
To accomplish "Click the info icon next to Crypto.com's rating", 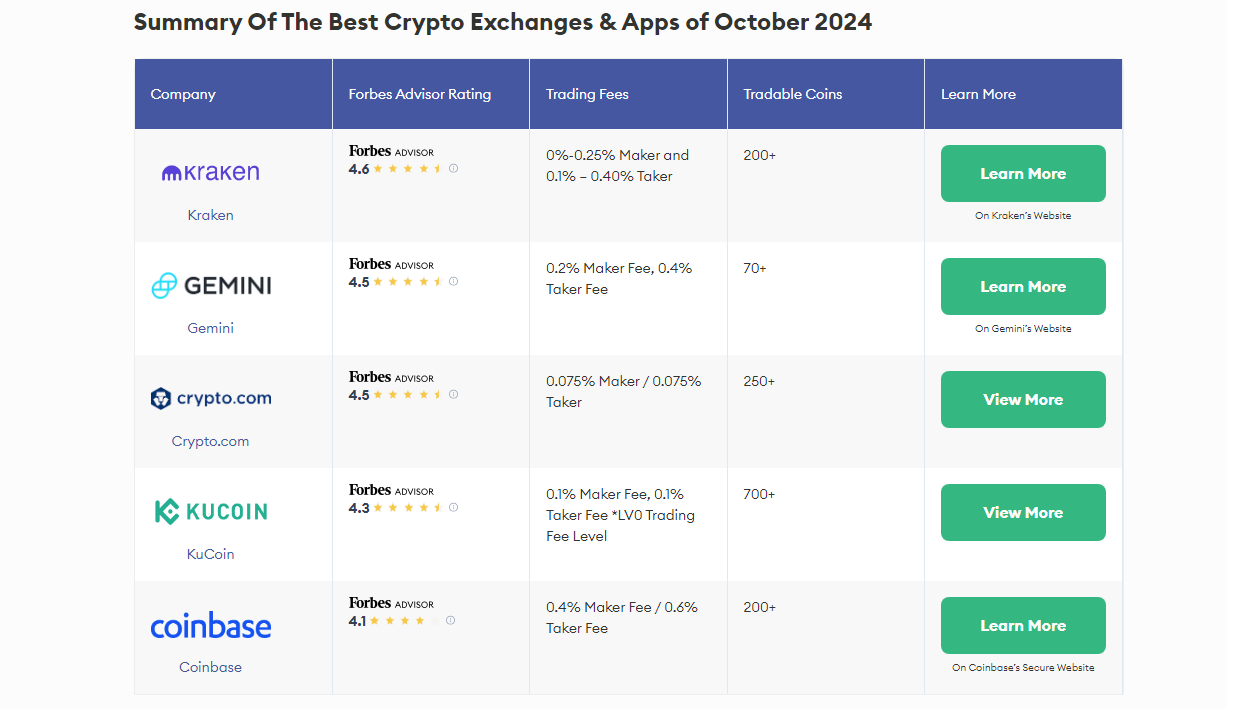I will 453,394.
